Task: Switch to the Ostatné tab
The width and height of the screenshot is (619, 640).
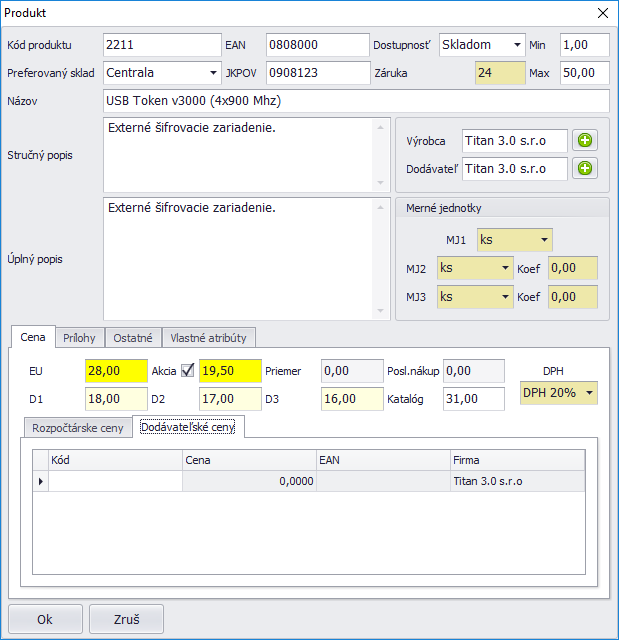Action: coord(133,338)
